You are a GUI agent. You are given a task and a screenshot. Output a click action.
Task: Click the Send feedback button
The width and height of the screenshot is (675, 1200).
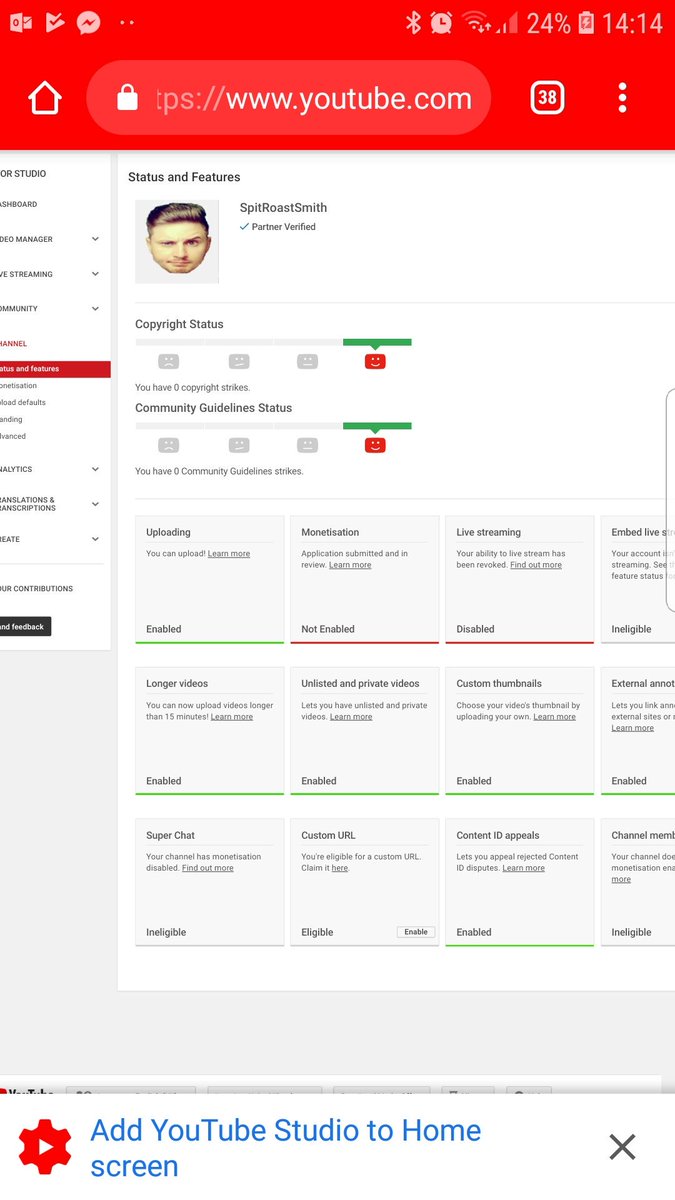25,627
